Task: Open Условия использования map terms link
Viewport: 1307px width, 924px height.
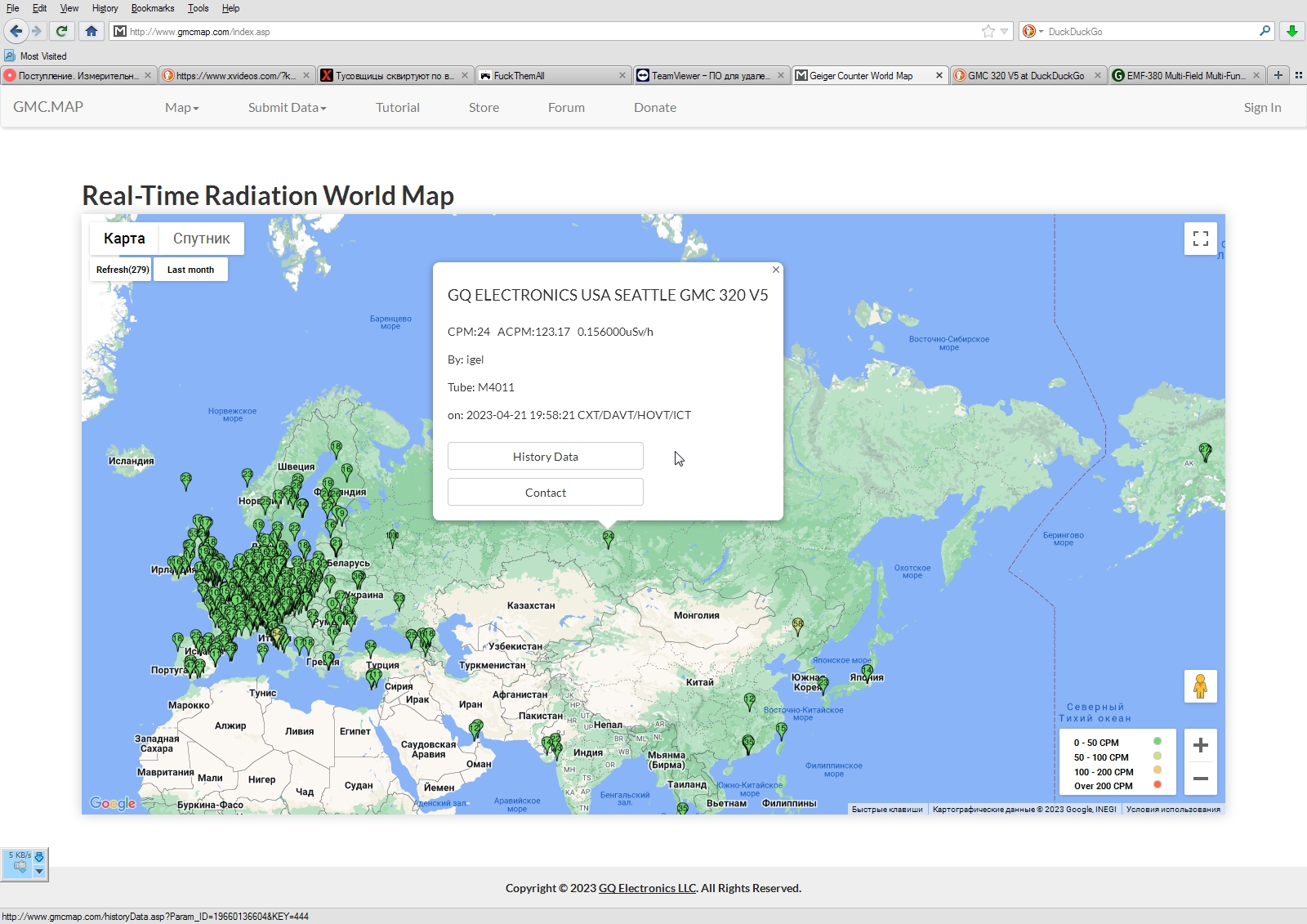Action: click(x=1173, y=809)
